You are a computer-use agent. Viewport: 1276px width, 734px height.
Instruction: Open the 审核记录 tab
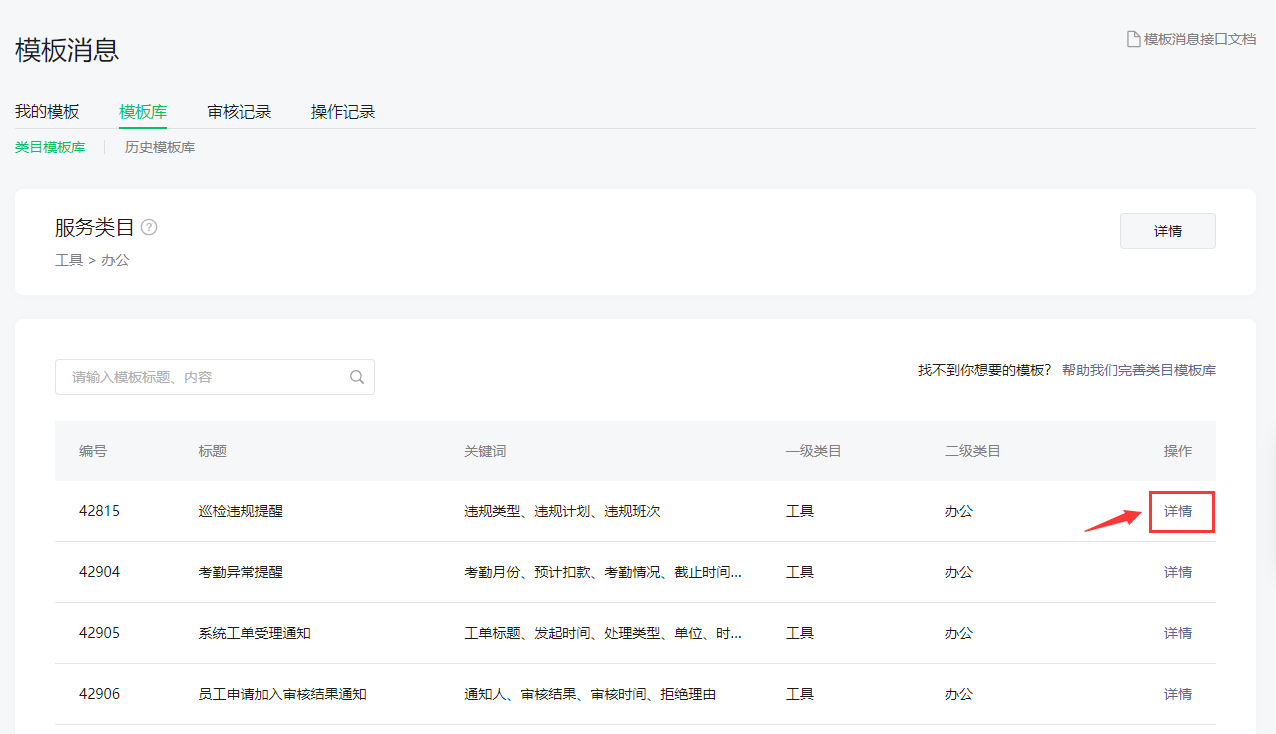click(239, 112)
